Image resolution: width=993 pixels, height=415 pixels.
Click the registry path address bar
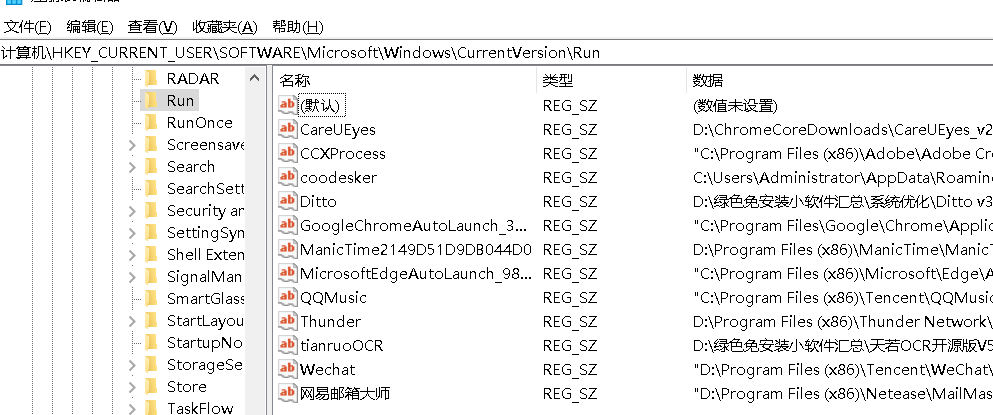pos(496,53)
